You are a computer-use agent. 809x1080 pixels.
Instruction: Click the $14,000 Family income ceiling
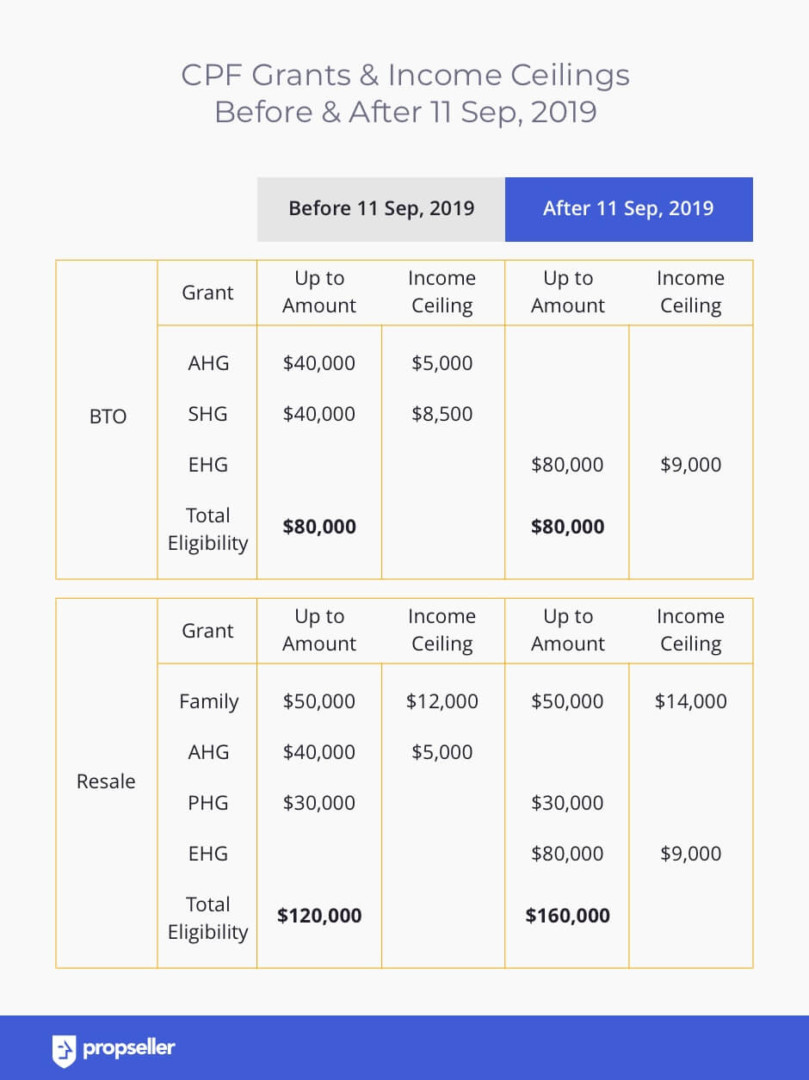click(691, 701)
